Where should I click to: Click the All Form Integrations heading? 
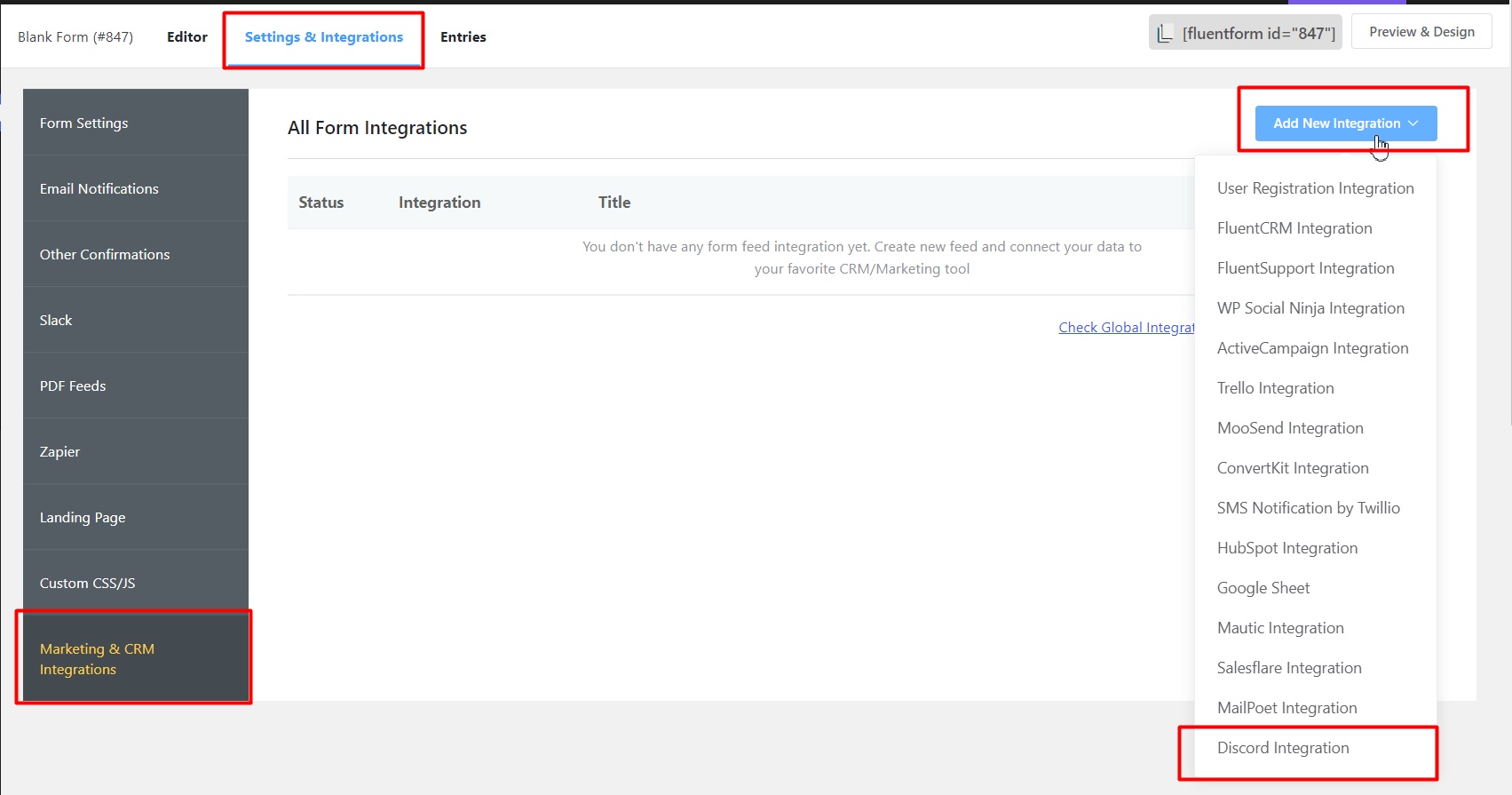click(x=377, y=128)
